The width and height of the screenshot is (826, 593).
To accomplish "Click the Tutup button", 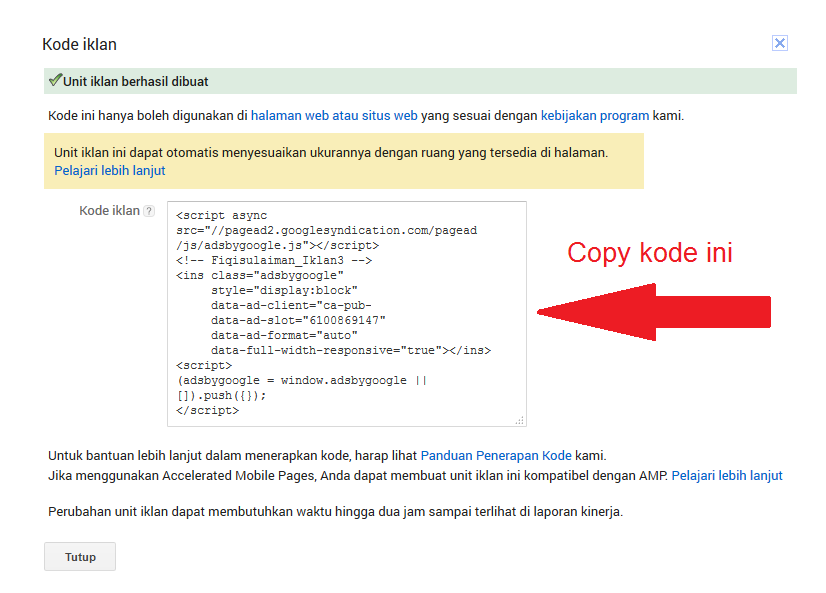I will [80, 557].
